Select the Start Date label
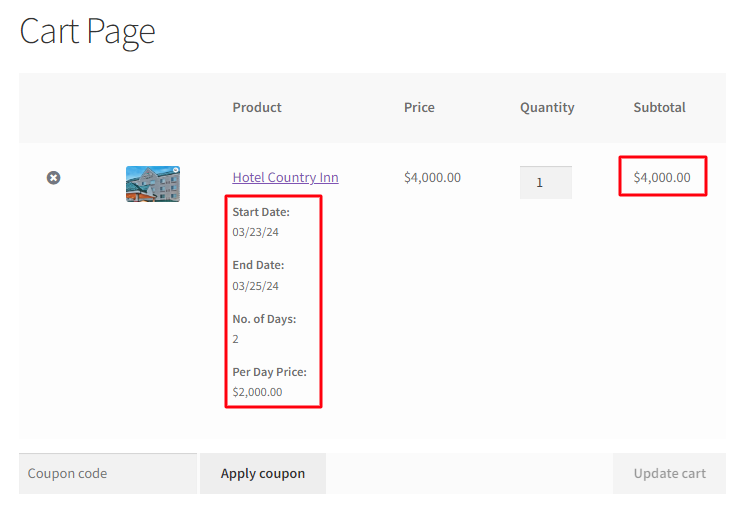The image size is (743, 513). click(x=261, y=212)
